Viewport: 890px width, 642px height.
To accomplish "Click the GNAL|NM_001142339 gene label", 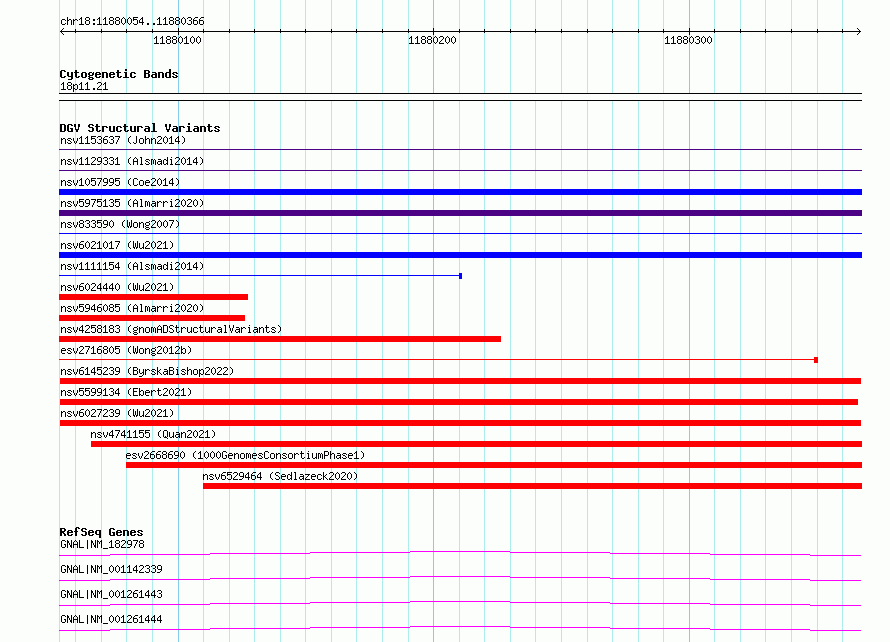I will tap(111, 569).
